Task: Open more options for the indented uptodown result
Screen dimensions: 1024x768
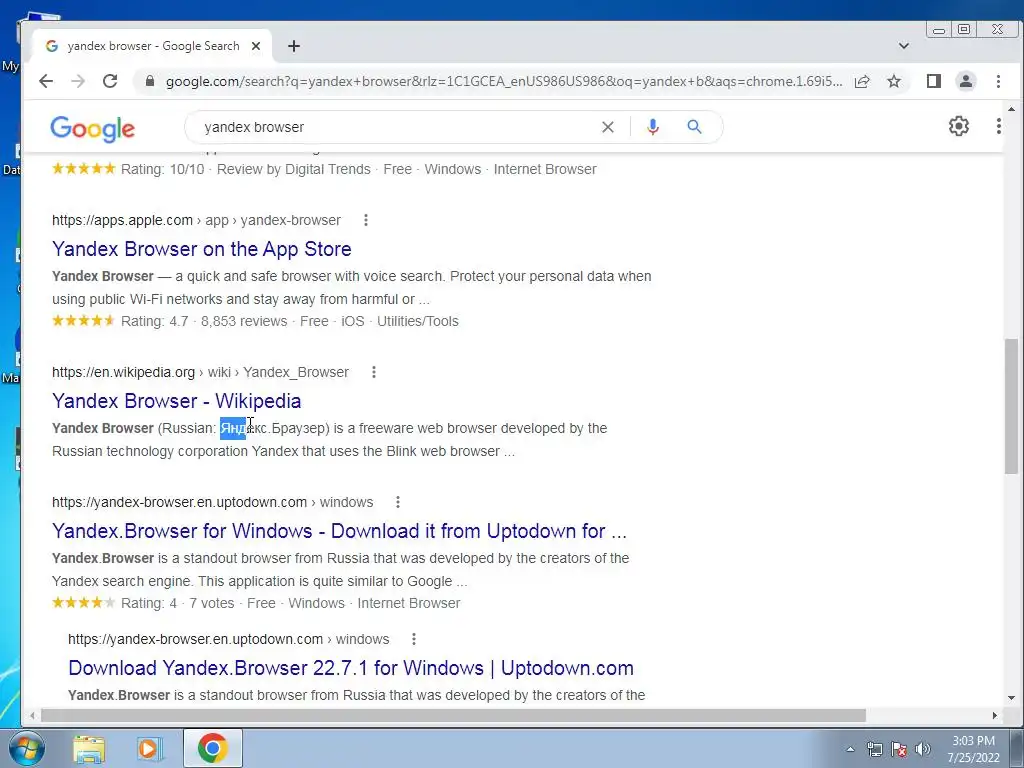Action: pos(413,639)
